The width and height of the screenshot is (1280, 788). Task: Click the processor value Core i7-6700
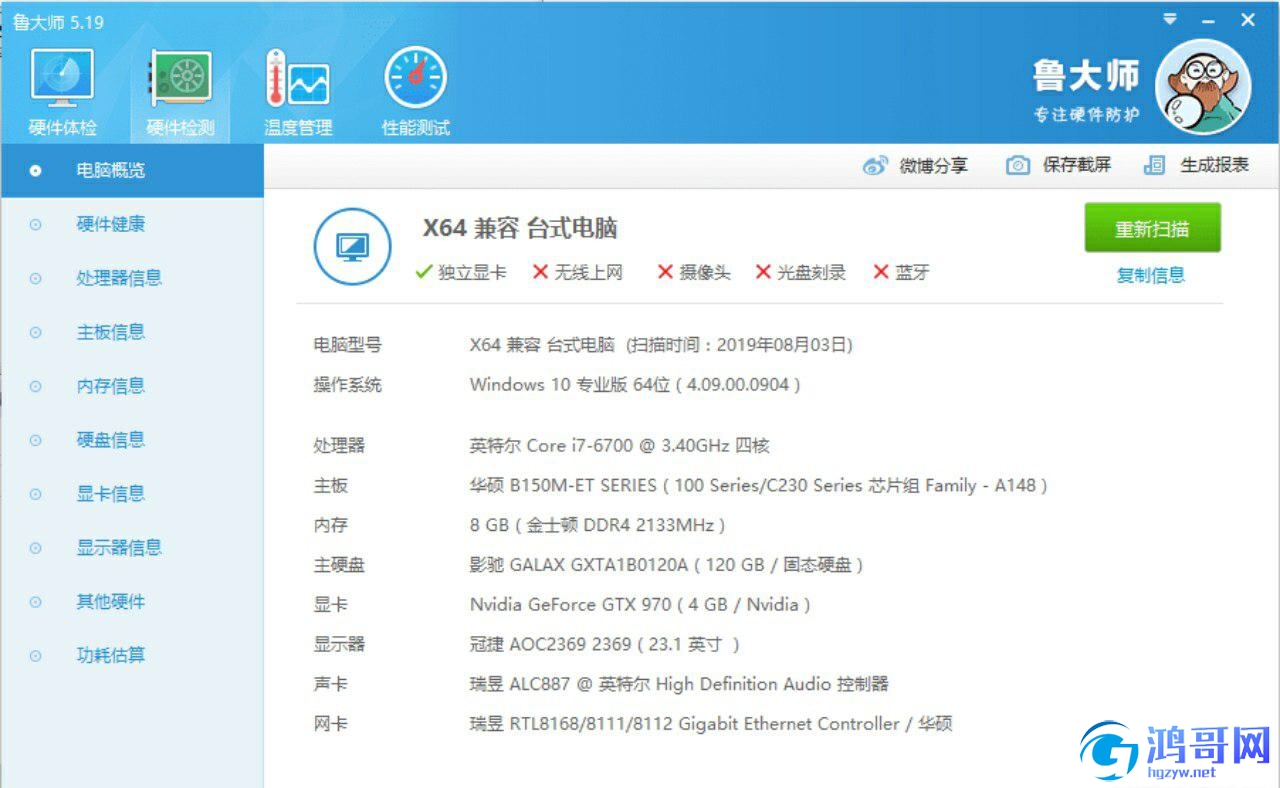619,445
